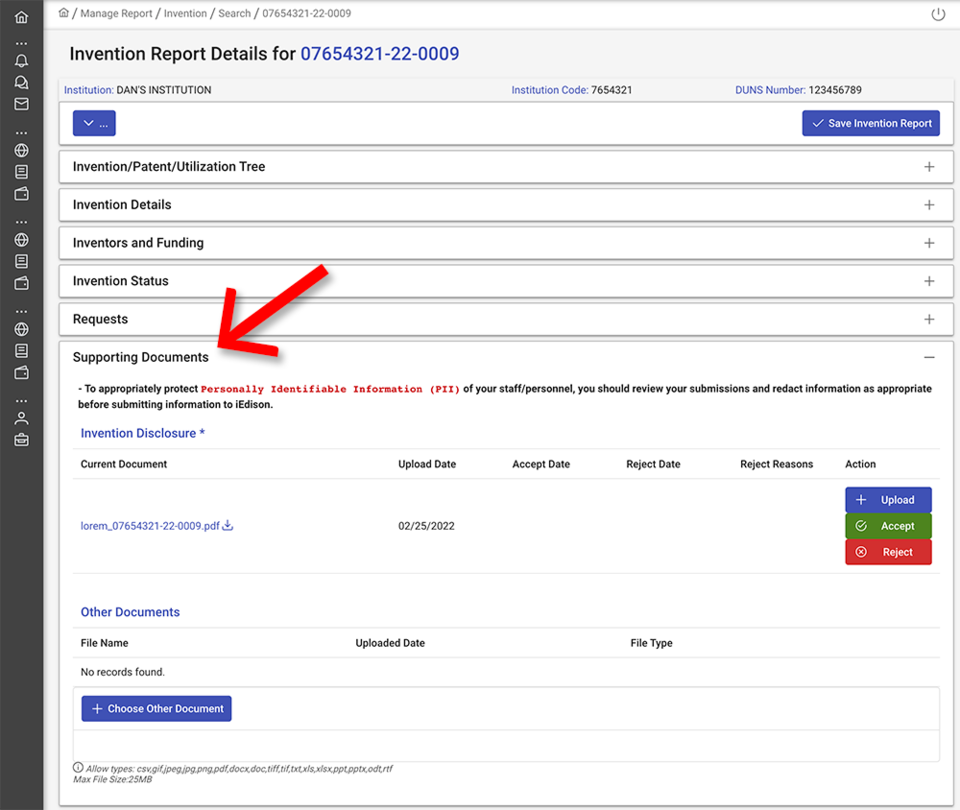This screenshot has width=960, height=810.
Task: Expand the Inventors and Funding section
Action: (x=929, y=243)
